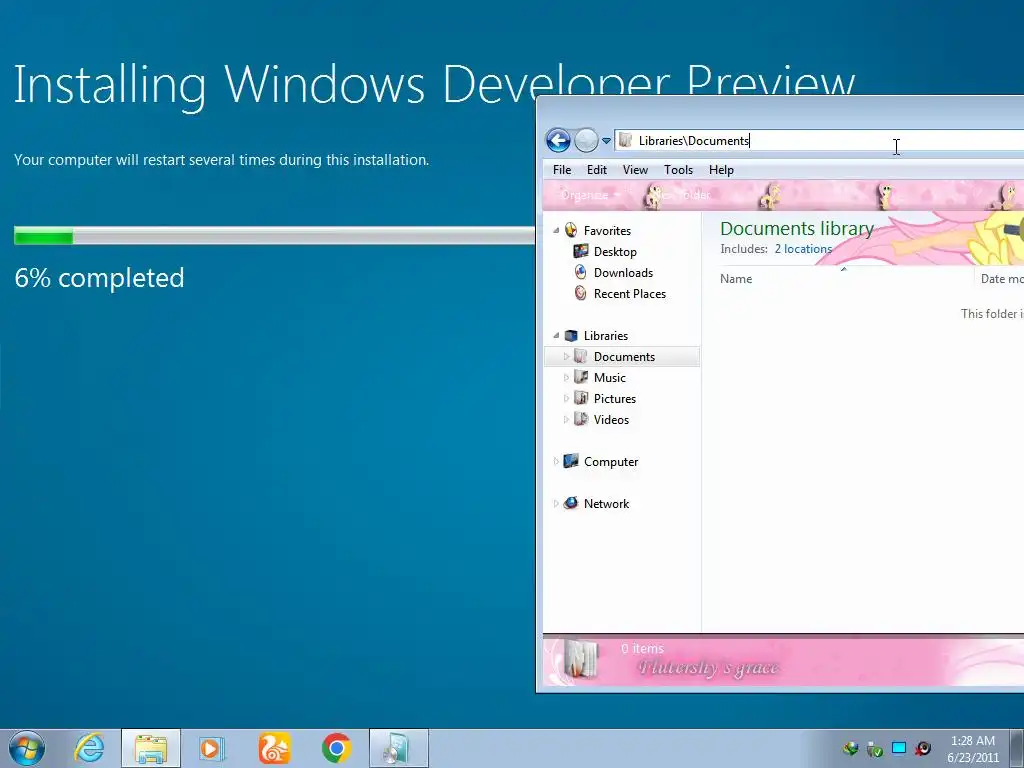The width and height of the screenshot is (1024, 768).
Task: Open the Edit menu
Action: click(596, 170)
